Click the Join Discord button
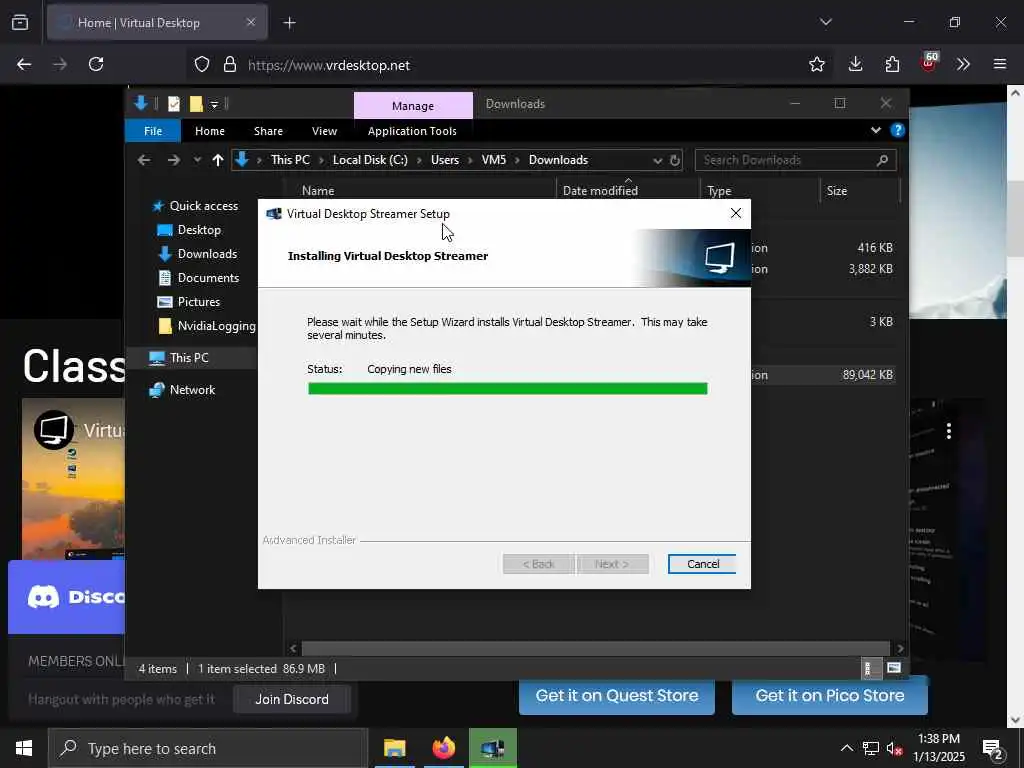 (x=292, y=699)
